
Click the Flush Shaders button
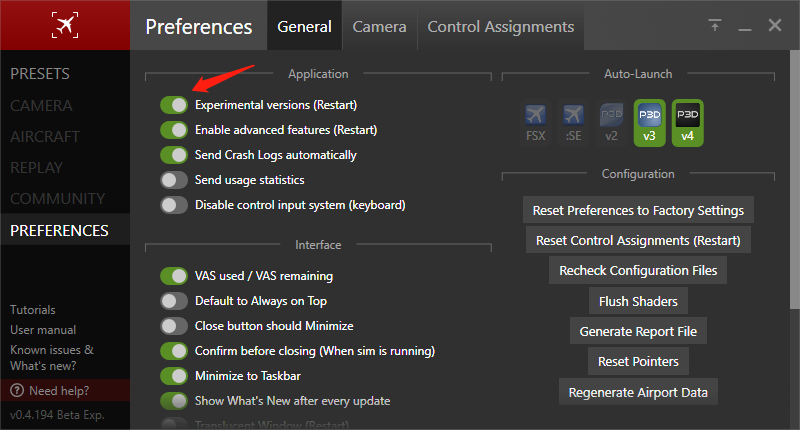(638, 301)
